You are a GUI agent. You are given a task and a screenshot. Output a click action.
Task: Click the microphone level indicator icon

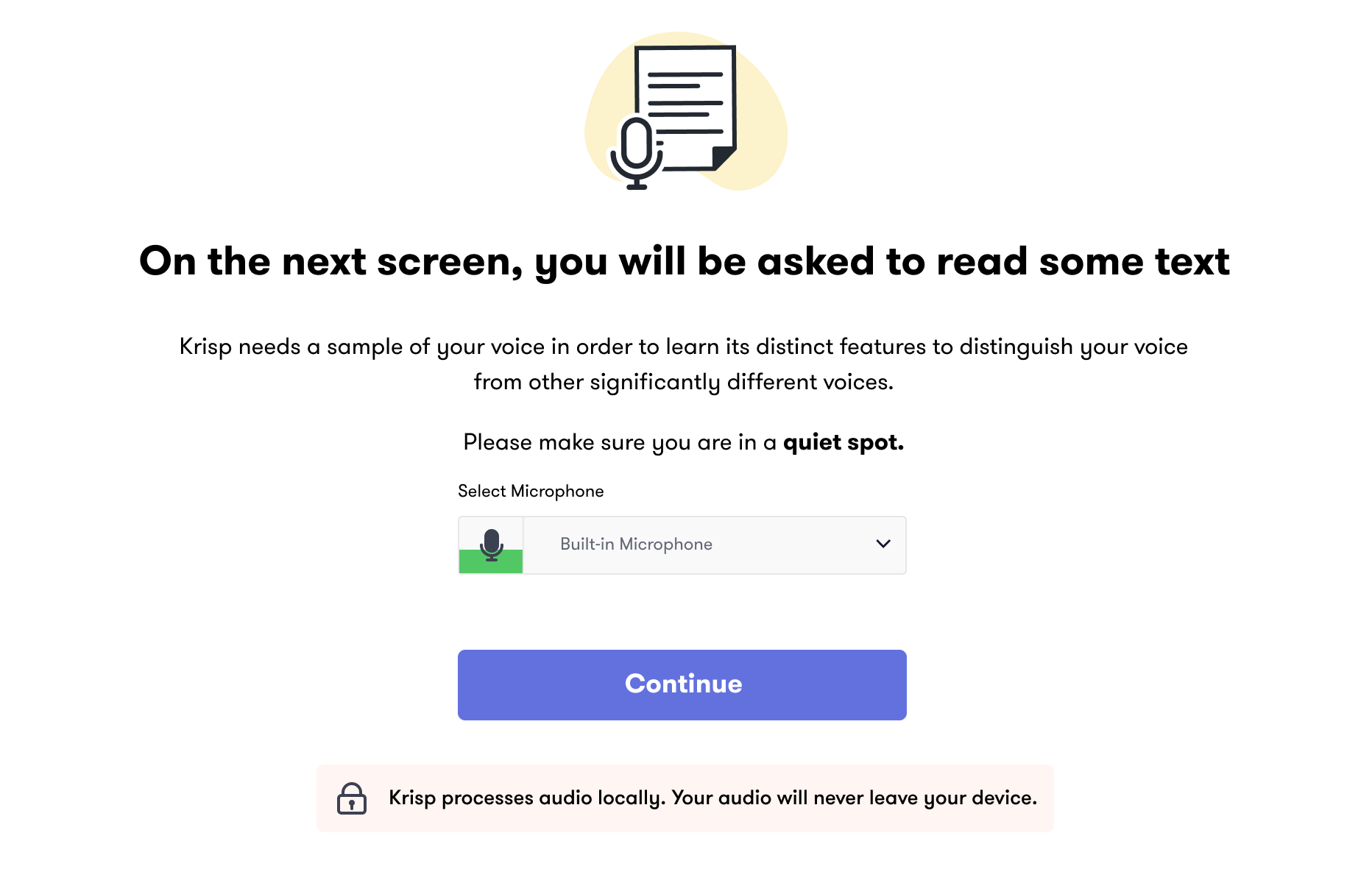tap(491, 545)
